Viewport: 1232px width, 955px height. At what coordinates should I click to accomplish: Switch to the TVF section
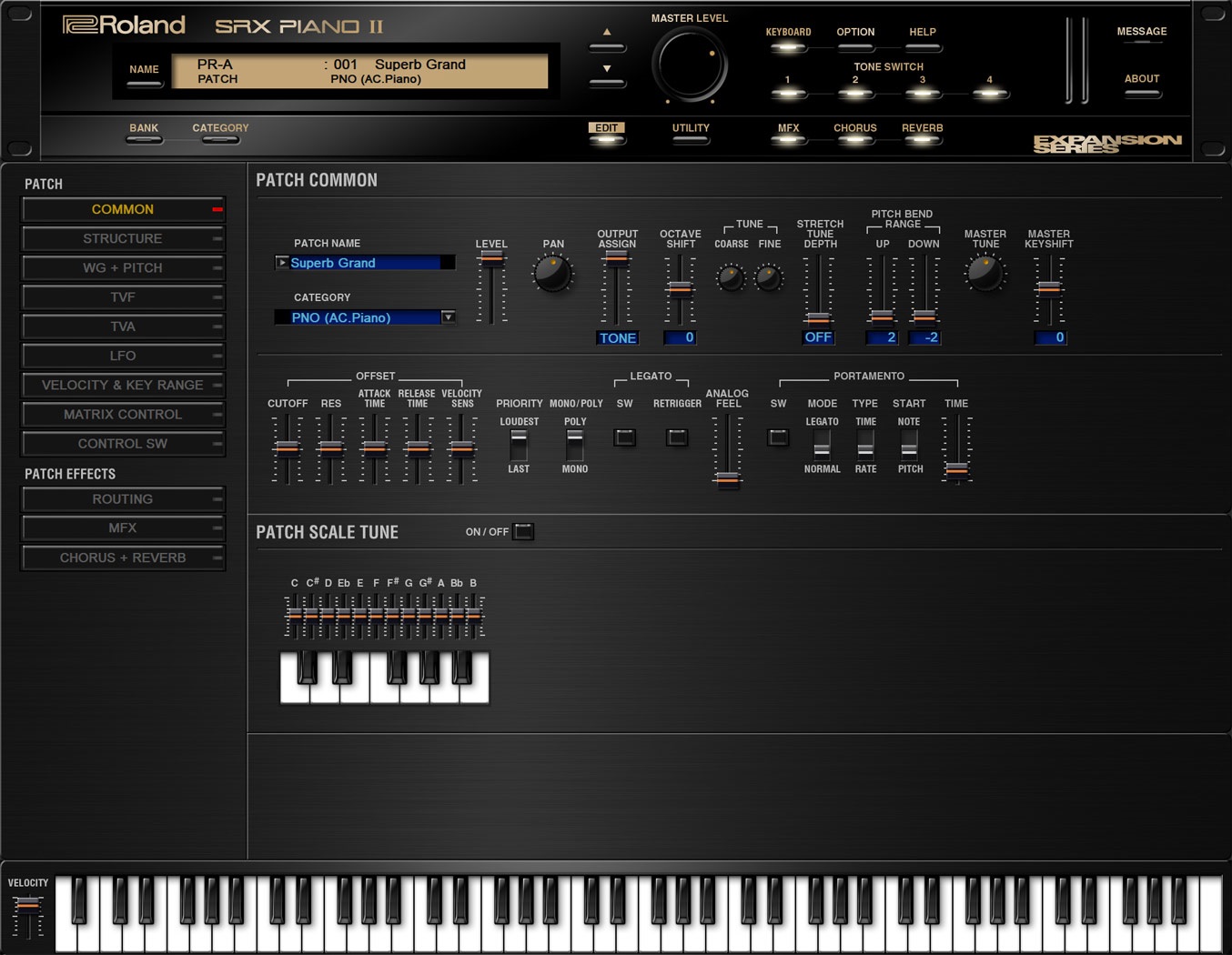click(x=123, y=297)
